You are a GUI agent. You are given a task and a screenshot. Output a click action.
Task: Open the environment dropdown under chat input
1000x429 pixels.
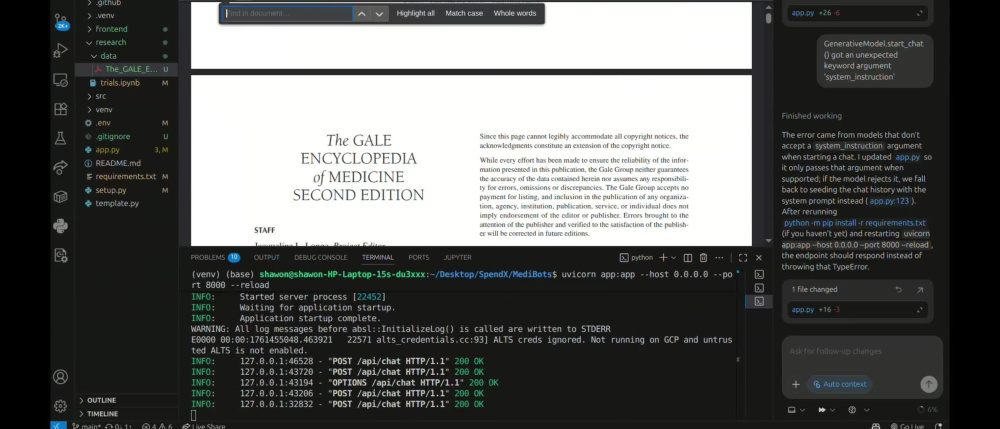coord(797,410)
